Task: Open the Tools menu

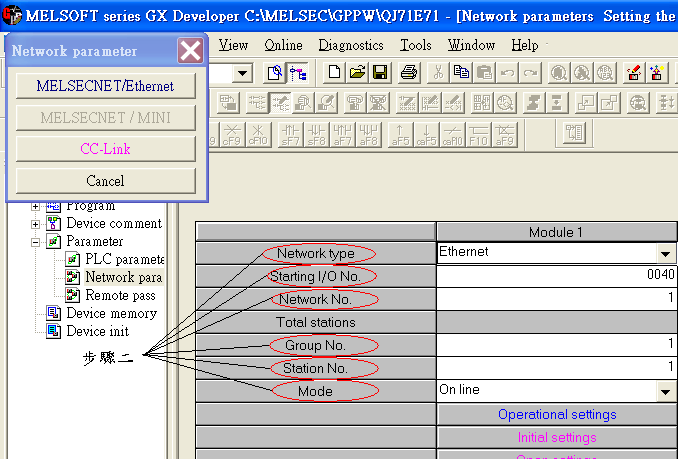Action: (x=416, y=45)
